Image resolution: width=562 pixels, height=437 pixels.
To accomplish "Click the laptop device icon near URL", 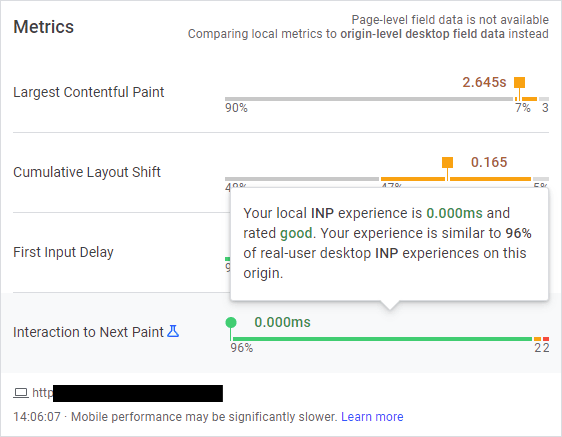I will (x=21, y=393).
